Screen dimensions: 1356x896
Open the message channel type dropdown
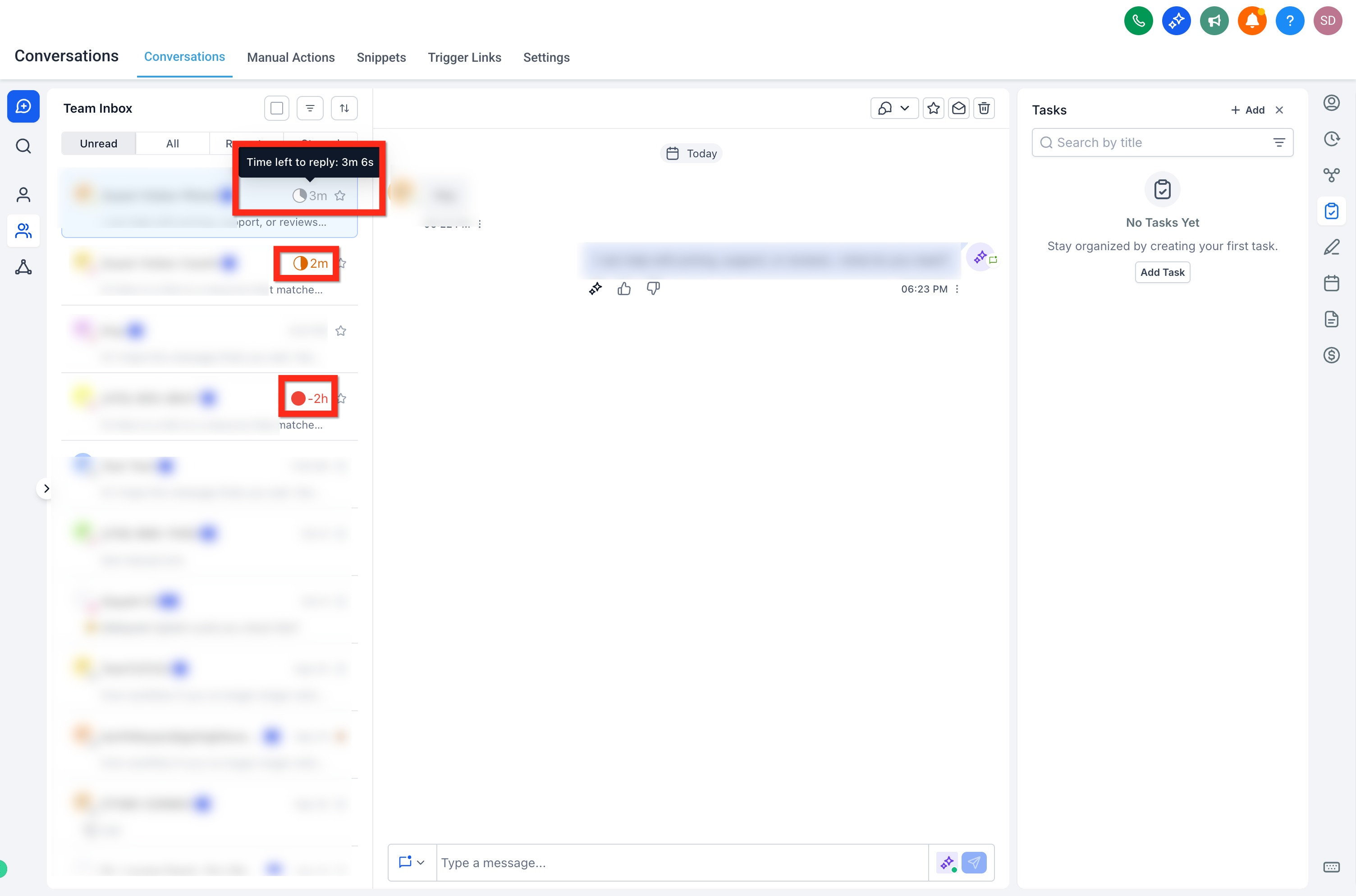(412, 862)
